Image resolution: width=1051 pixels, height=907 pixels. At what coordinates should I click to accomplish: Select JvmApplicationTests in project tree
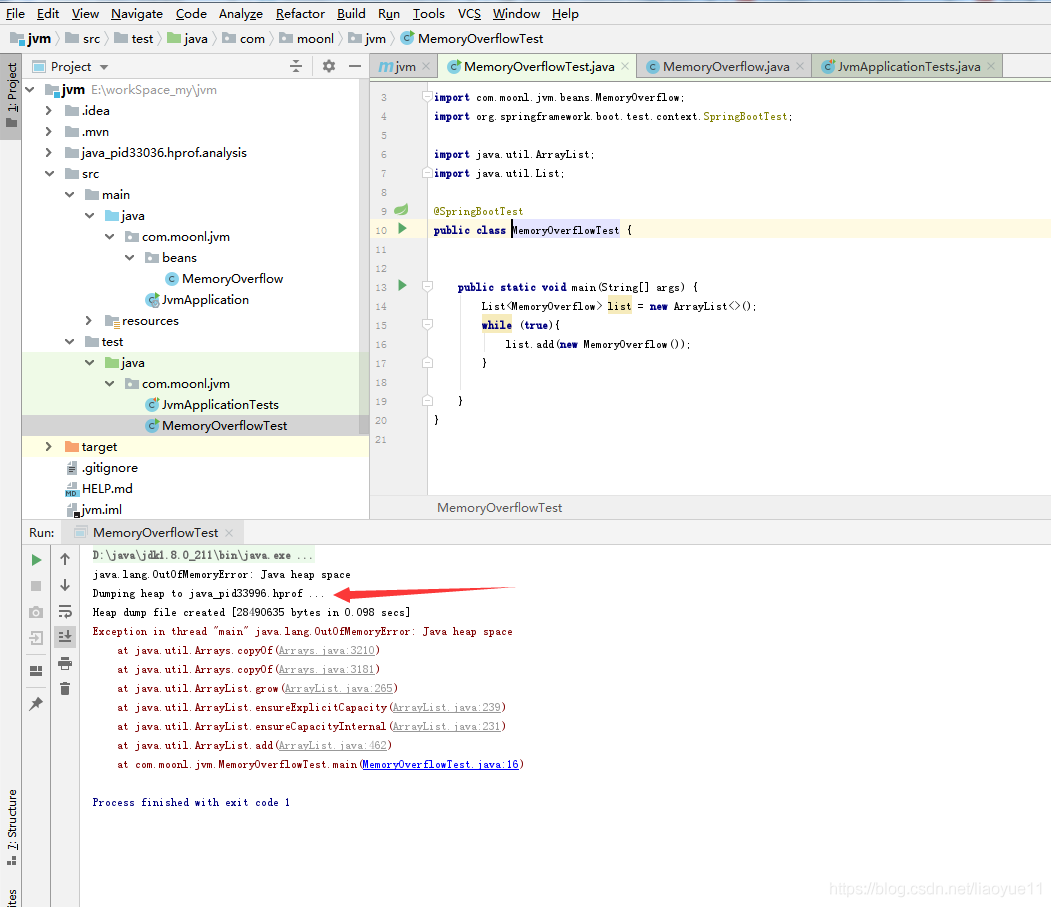coord(220,404)
